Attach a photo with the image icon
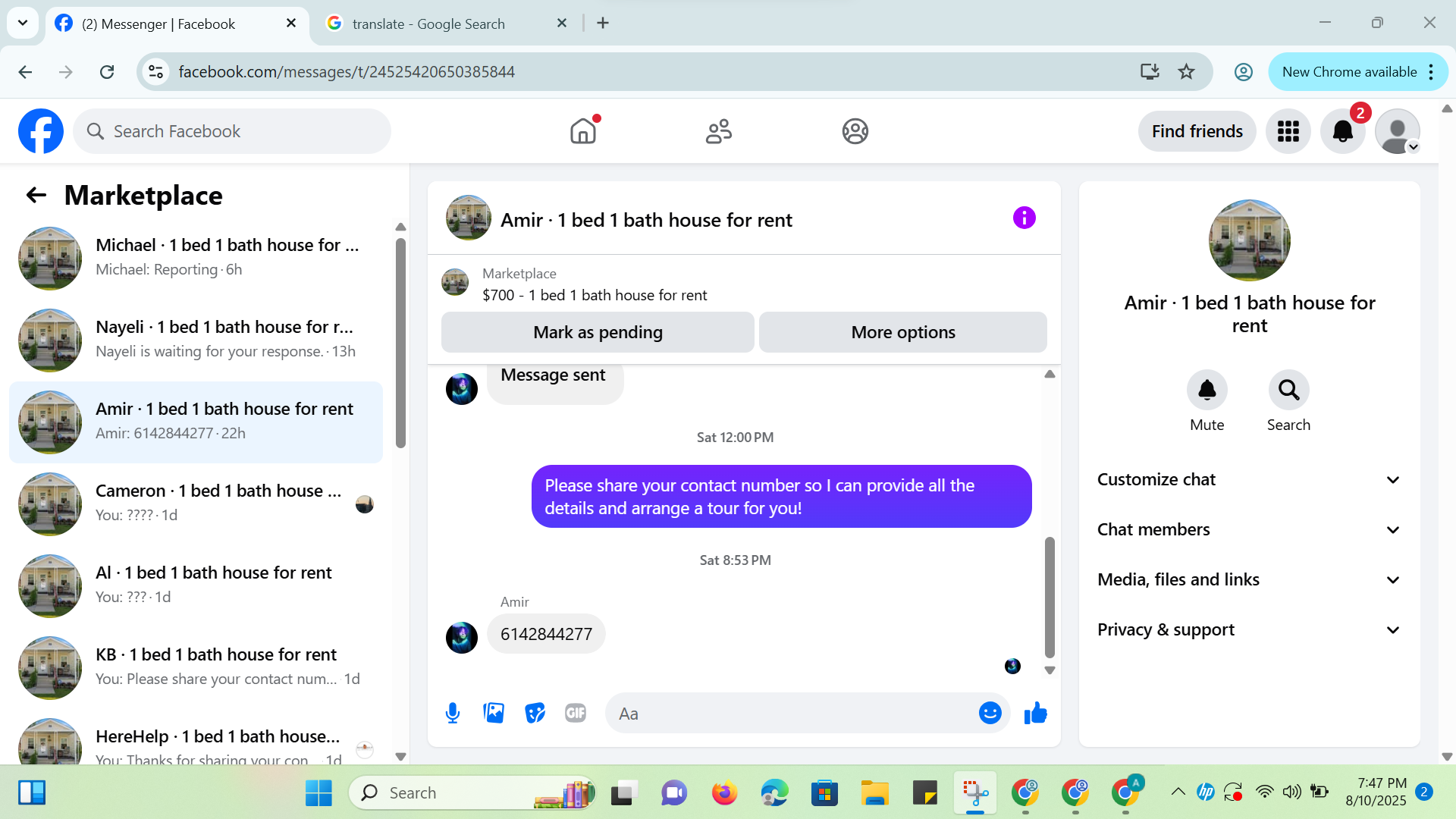The height and width of the screenshot is (819, 1456). click(x=494, y=713)
